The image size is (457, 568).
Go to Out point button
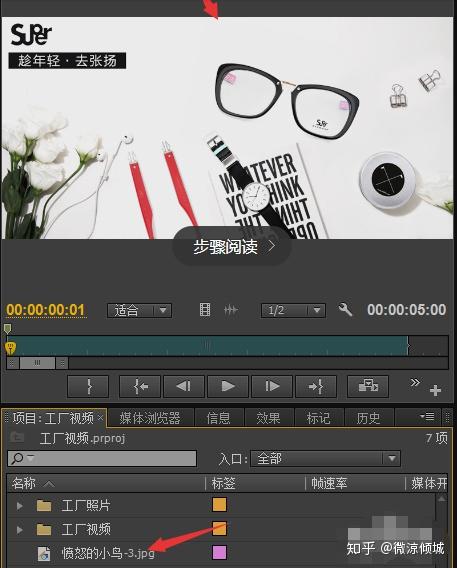tap(316, 387)
